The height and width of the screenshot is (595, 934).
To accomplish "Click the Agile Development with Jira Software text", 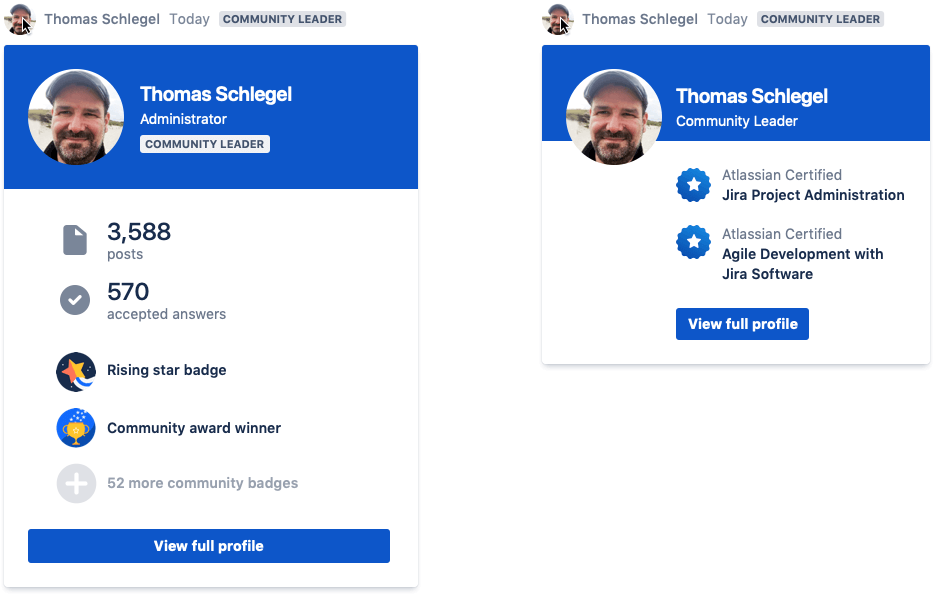I will coord(802,264).
